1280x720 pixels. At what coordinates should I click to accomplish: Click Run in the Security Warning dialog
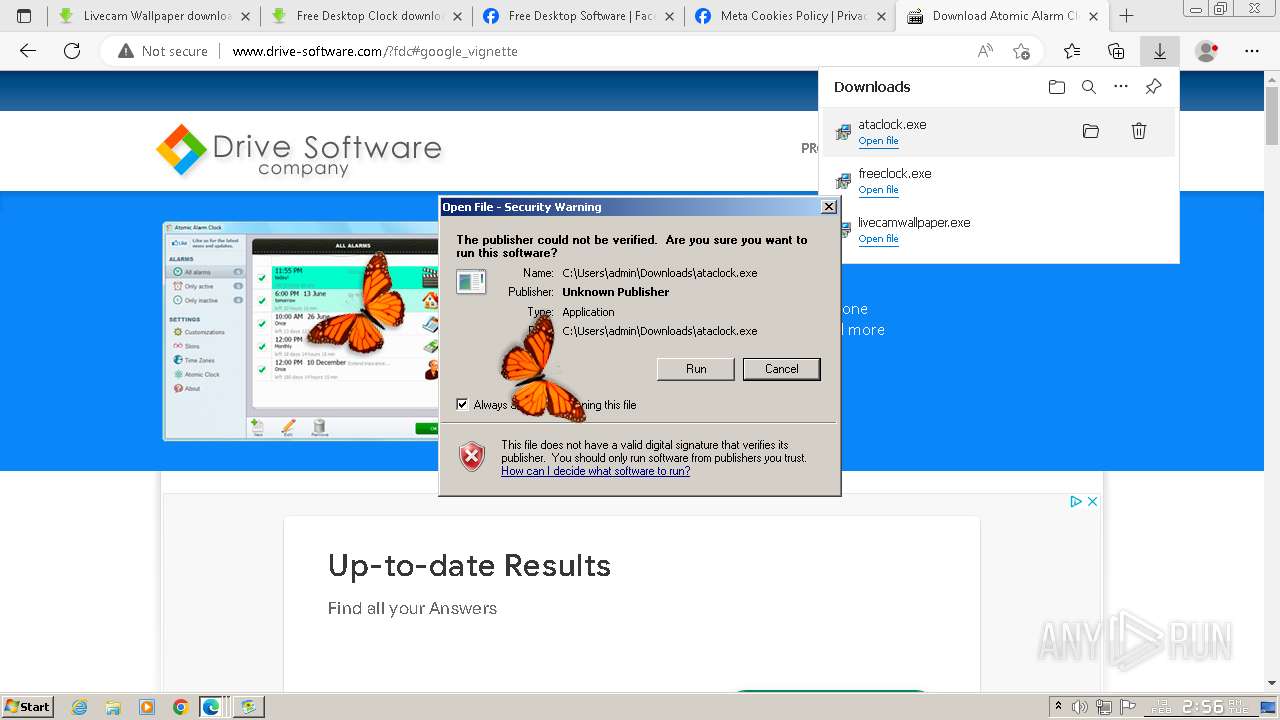click(696, 369)
